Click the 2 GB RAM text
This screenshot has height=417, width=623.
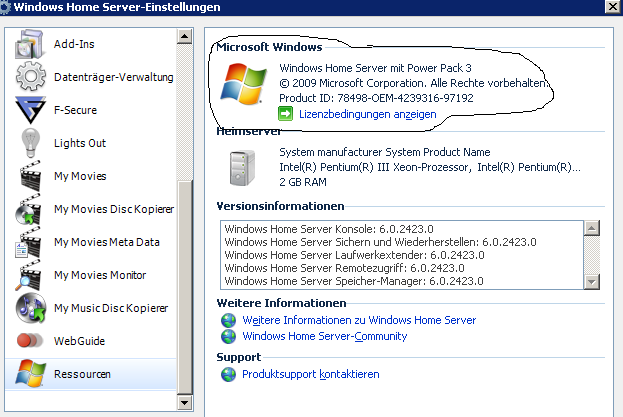point(303,182)
